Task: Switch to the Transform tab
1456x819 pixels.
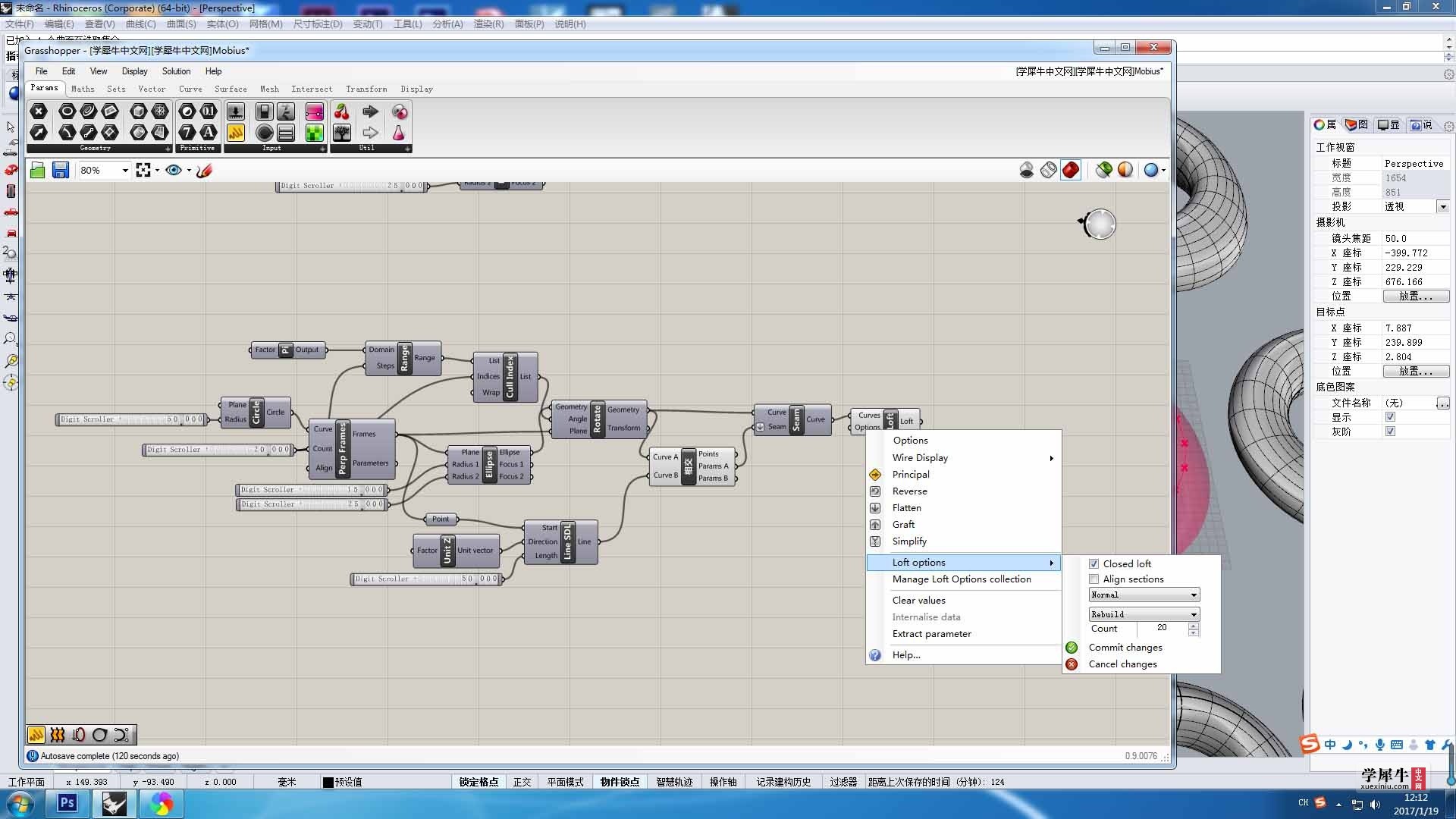Action: 366,89
